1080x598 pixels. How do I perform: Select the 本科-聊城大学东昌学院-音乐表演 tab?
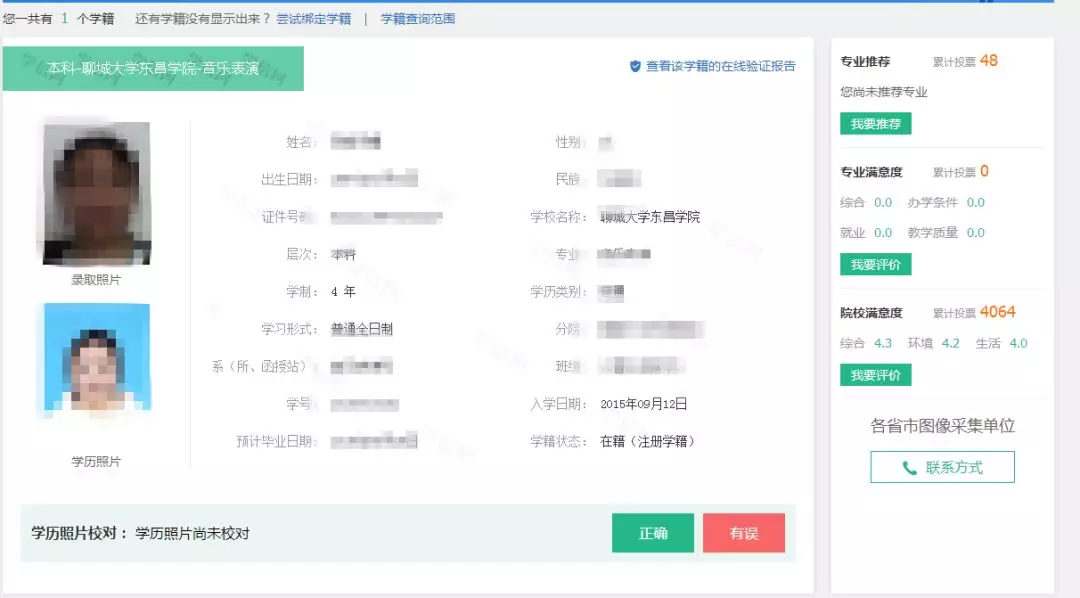(x=153, y=68)
